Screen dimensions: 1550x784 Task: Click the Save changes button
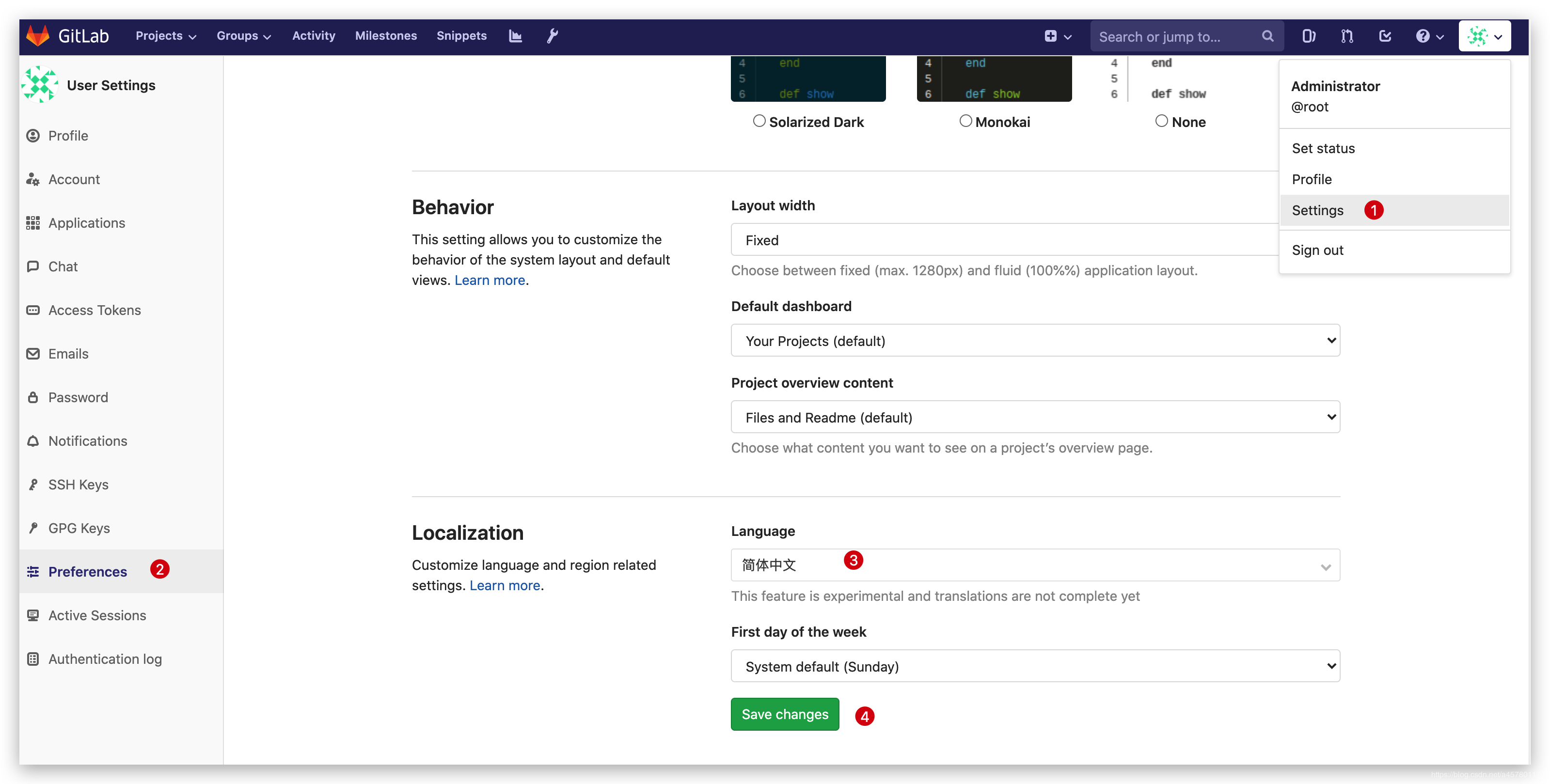785,714
